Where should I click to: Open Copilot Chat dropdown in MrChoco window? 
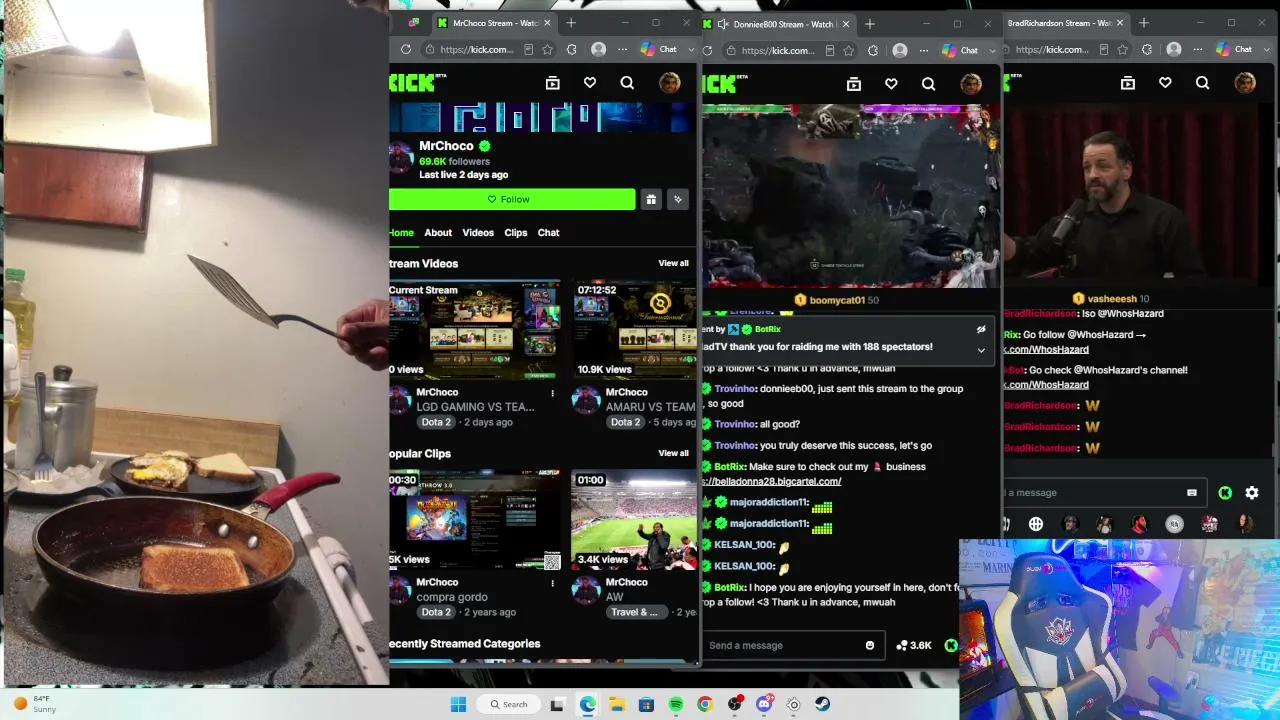[690, 50]
